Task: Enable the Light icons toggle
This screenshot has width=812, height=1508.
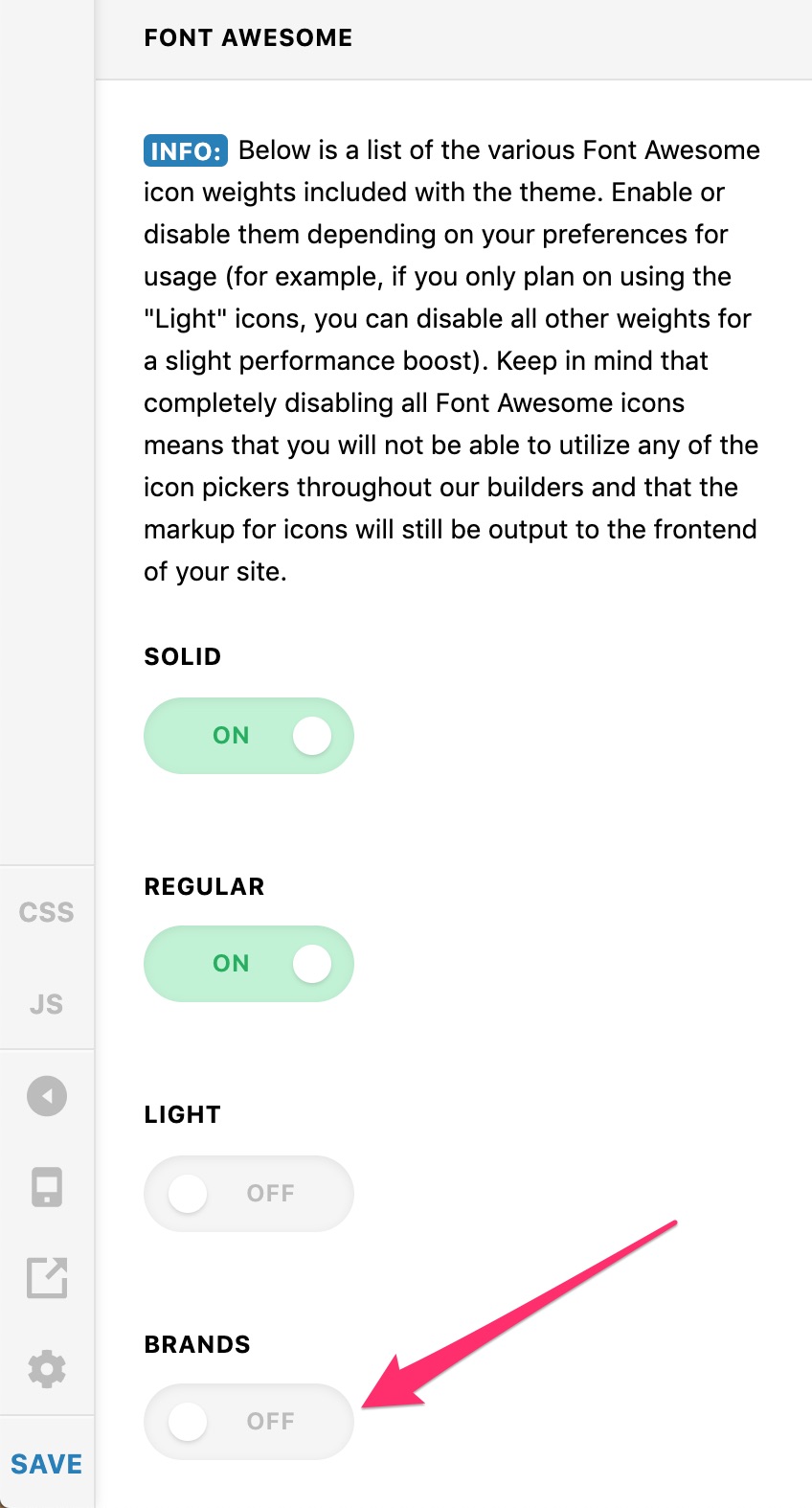Action: (249, 1194)
